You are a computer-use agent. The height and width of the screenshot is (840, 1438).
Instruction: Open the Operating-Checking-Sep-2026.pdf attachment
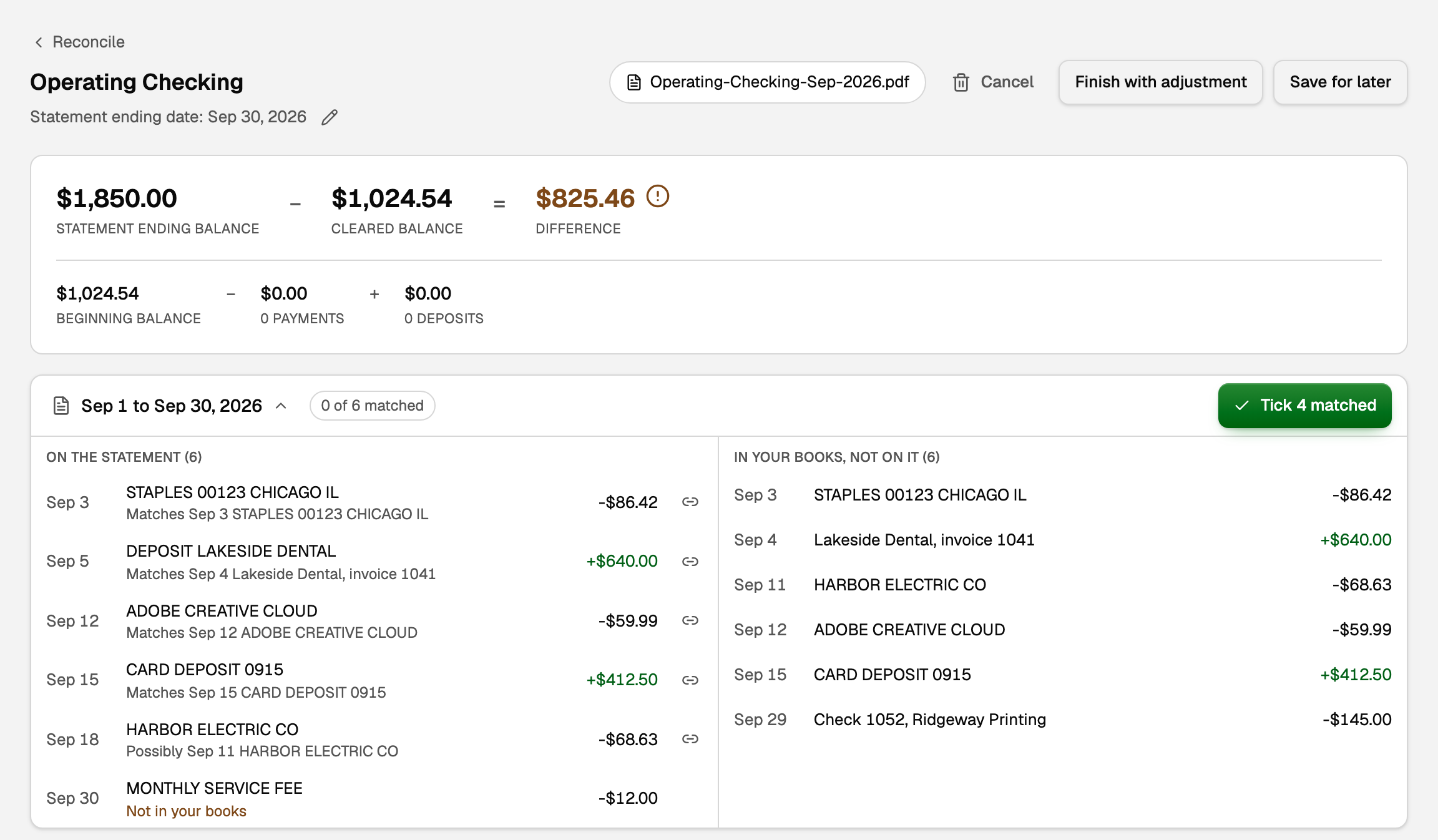(767, 82)
